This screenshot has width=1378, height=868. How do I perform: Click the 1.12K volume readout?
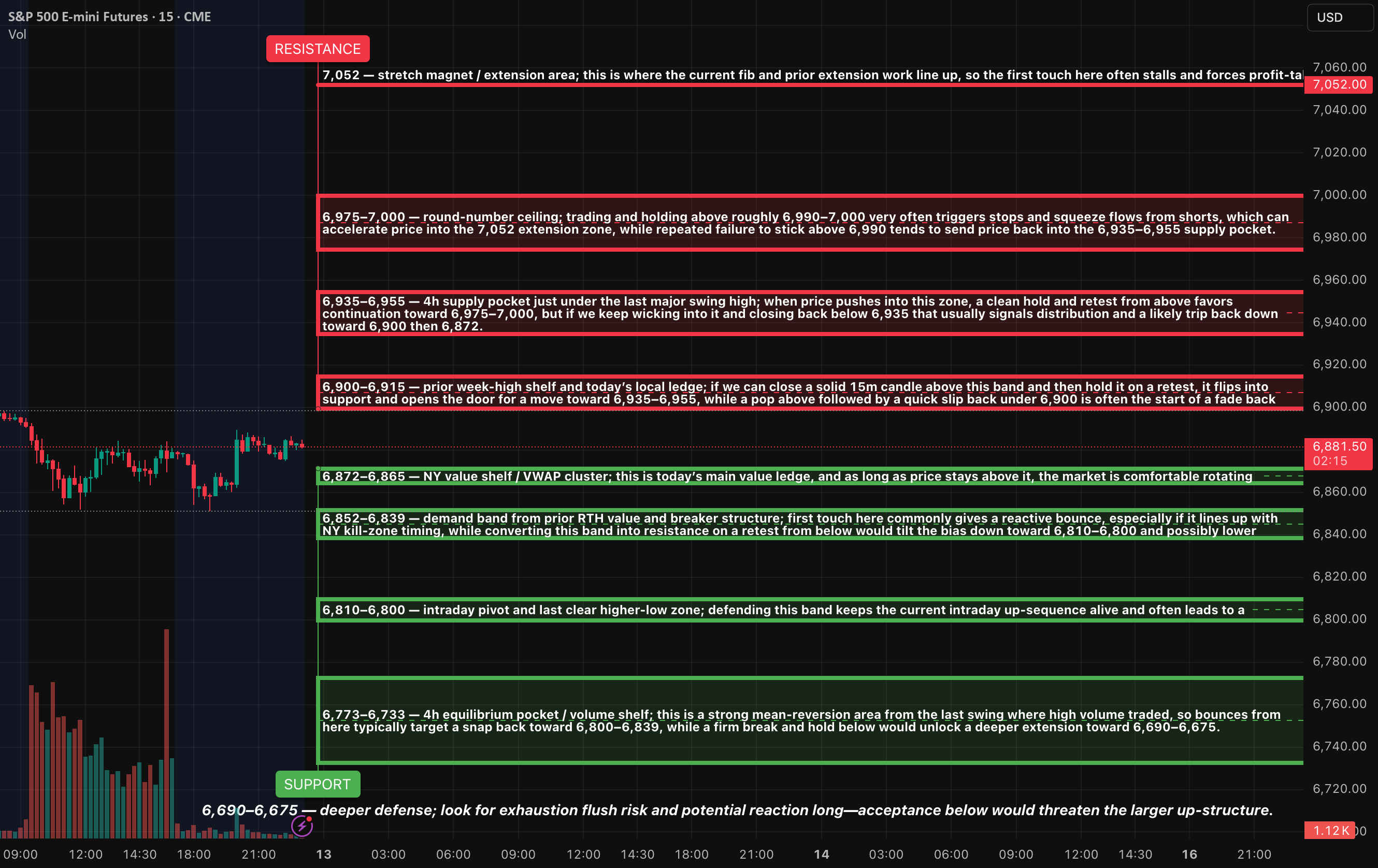pos(1329,831)
